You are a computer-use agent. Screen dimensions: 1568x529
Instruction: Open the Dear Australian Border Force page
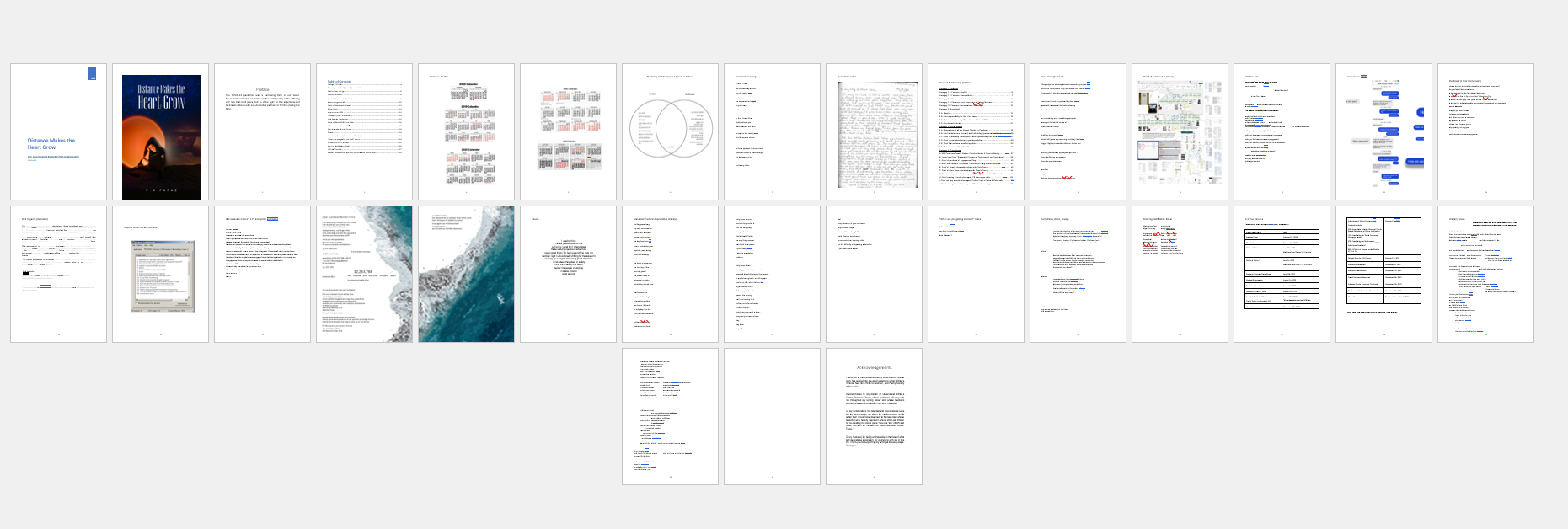tap(365, 274)
